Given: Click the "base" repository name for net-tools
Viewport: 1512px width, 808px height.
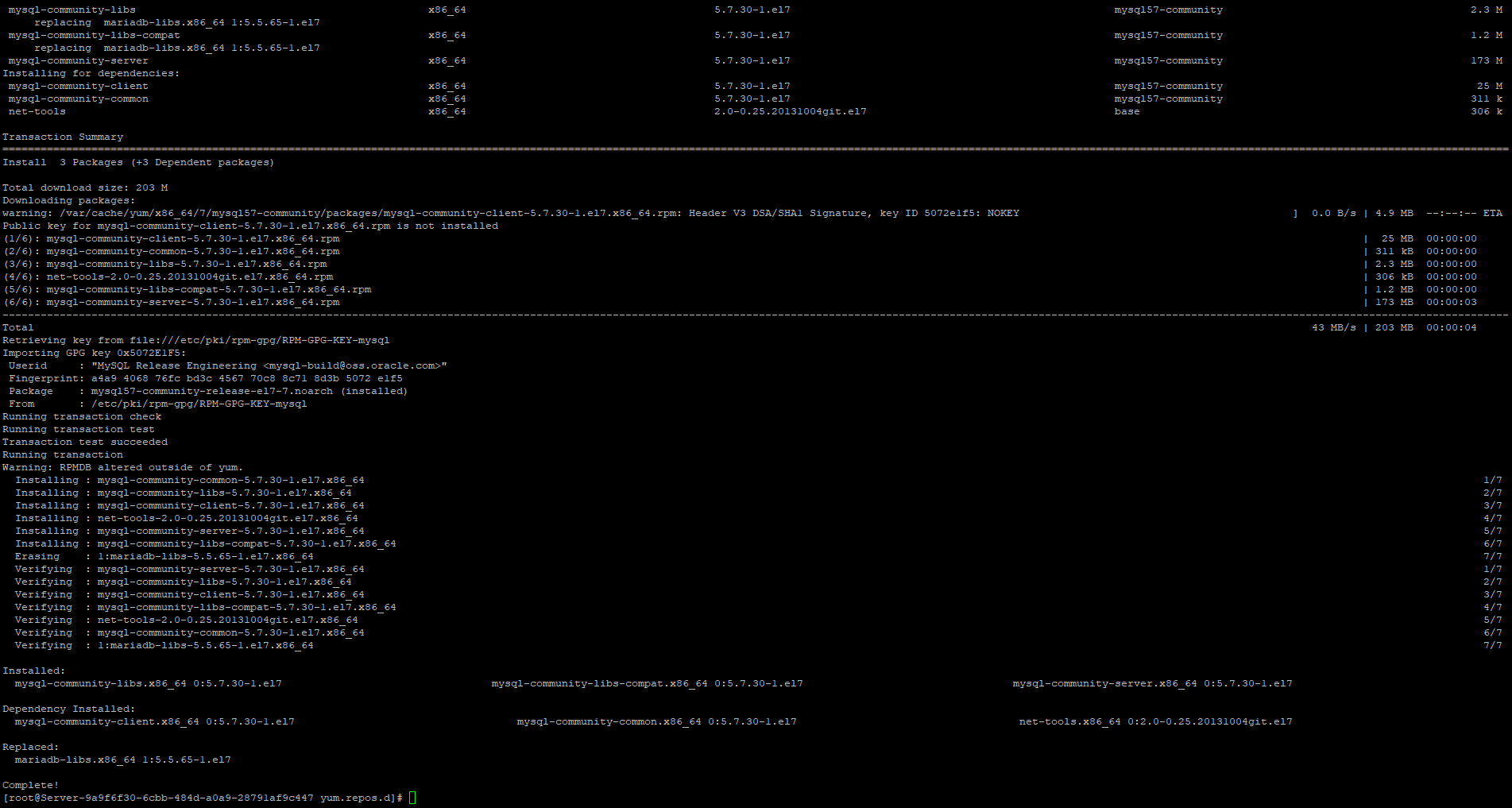Looking at the screenshot, I should (x=1127, y=111).
